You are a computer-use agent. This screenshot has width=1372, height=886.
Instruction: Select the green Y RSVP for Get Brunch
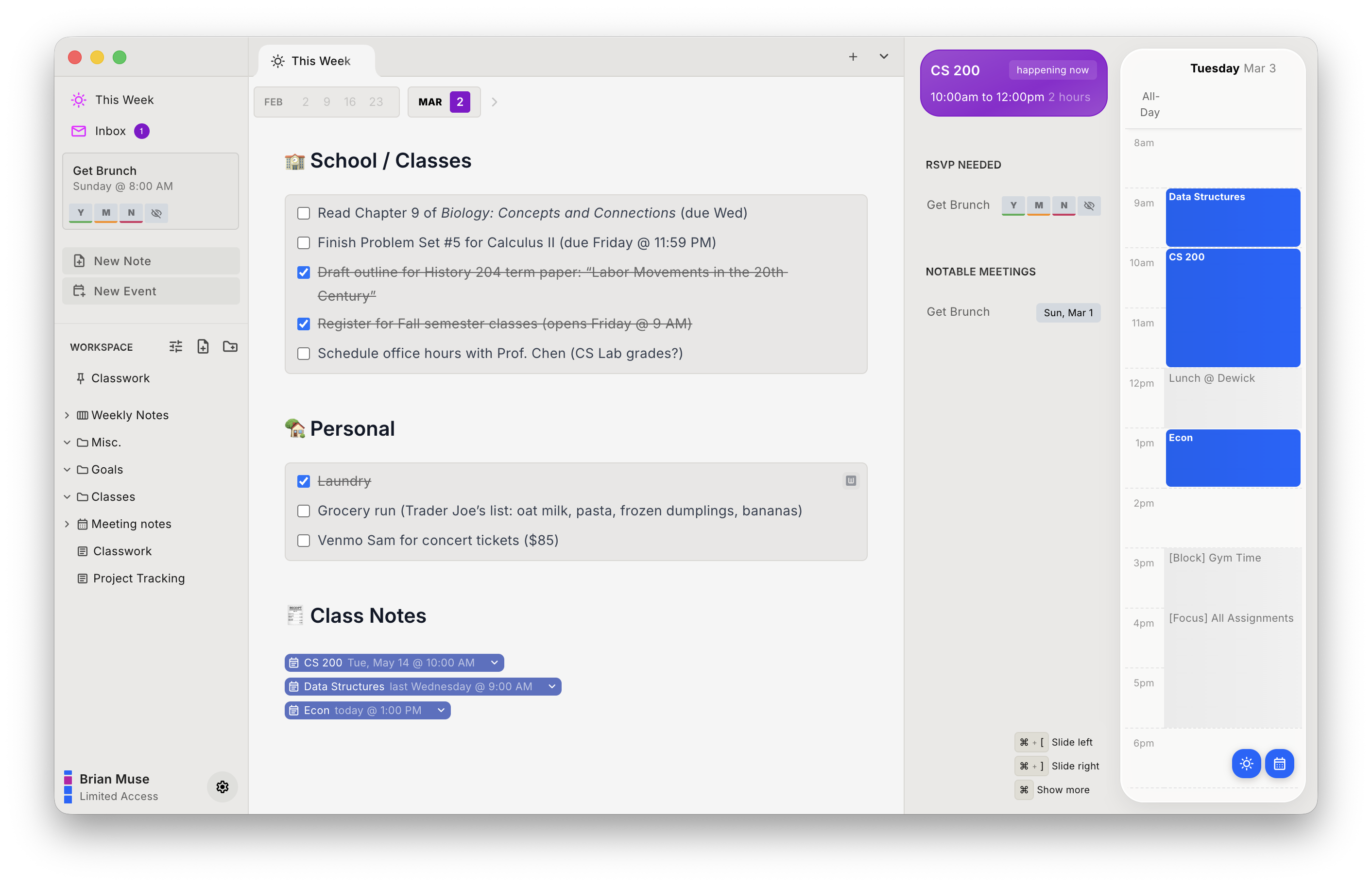point(1013,205)
